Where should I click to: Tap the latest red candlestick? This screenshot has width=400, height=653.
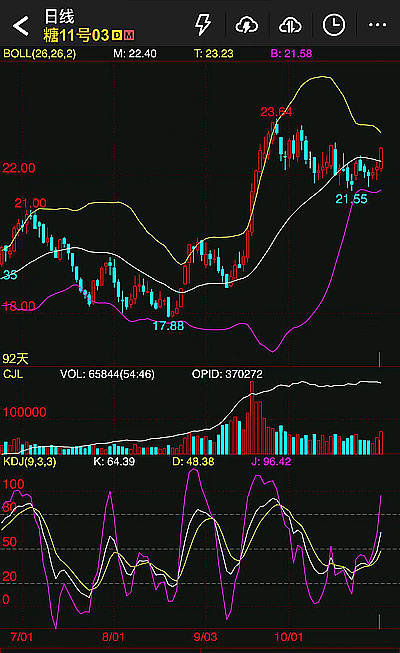coord(381,159)
